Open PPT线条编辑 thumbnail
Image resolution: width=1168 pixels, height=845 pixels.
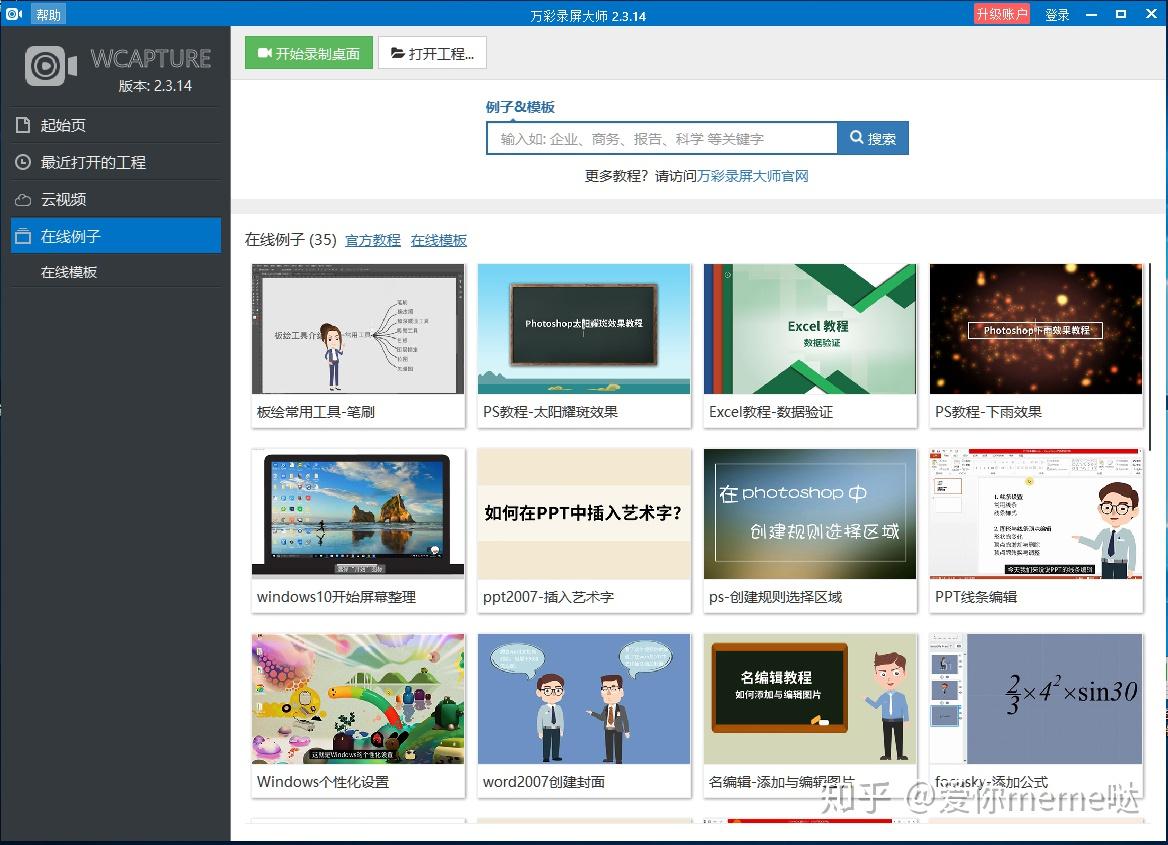click(x=1035, y=513)
